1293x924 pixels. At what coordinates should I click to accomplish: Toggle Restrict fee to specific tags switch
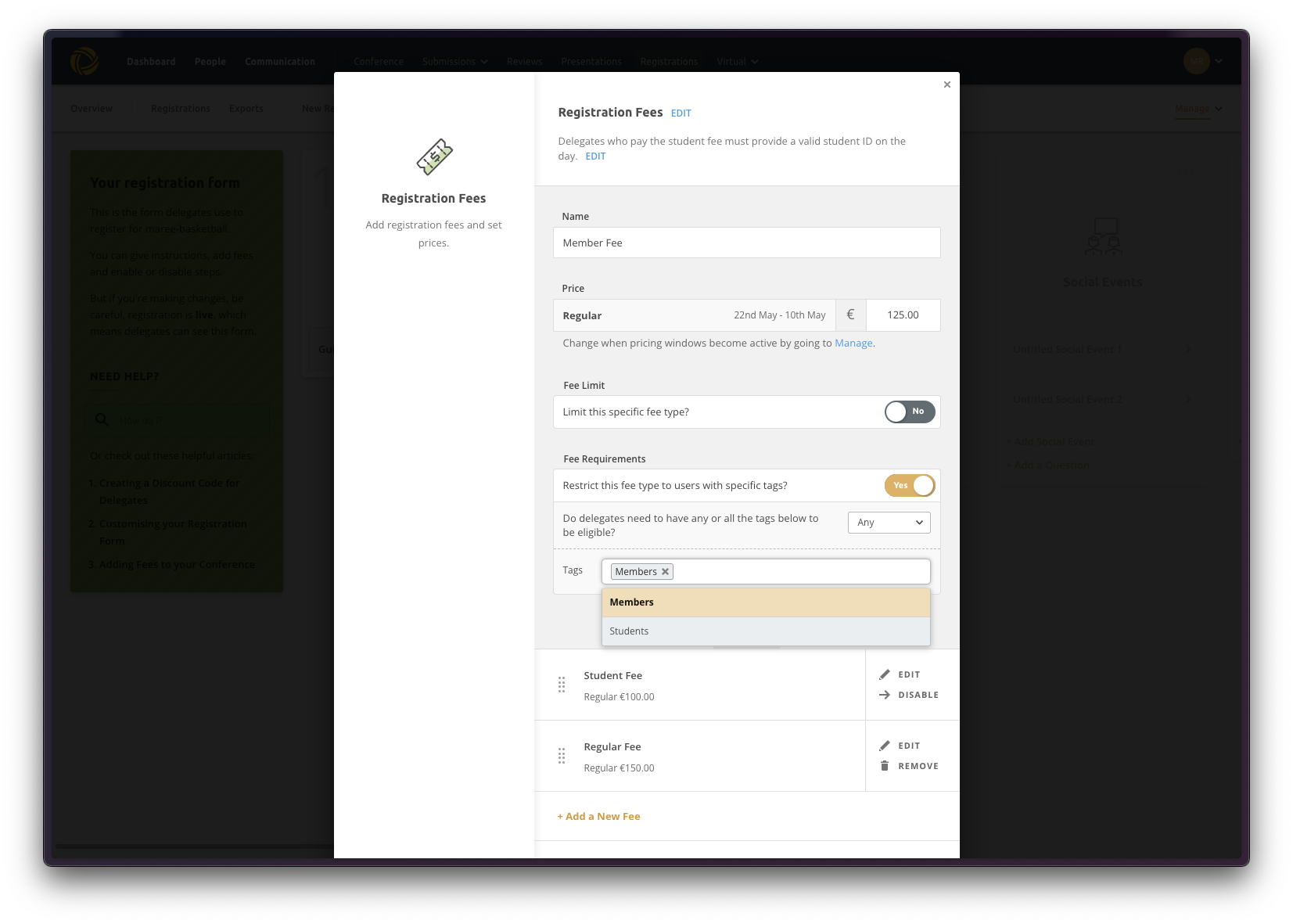tap(910, 485)
